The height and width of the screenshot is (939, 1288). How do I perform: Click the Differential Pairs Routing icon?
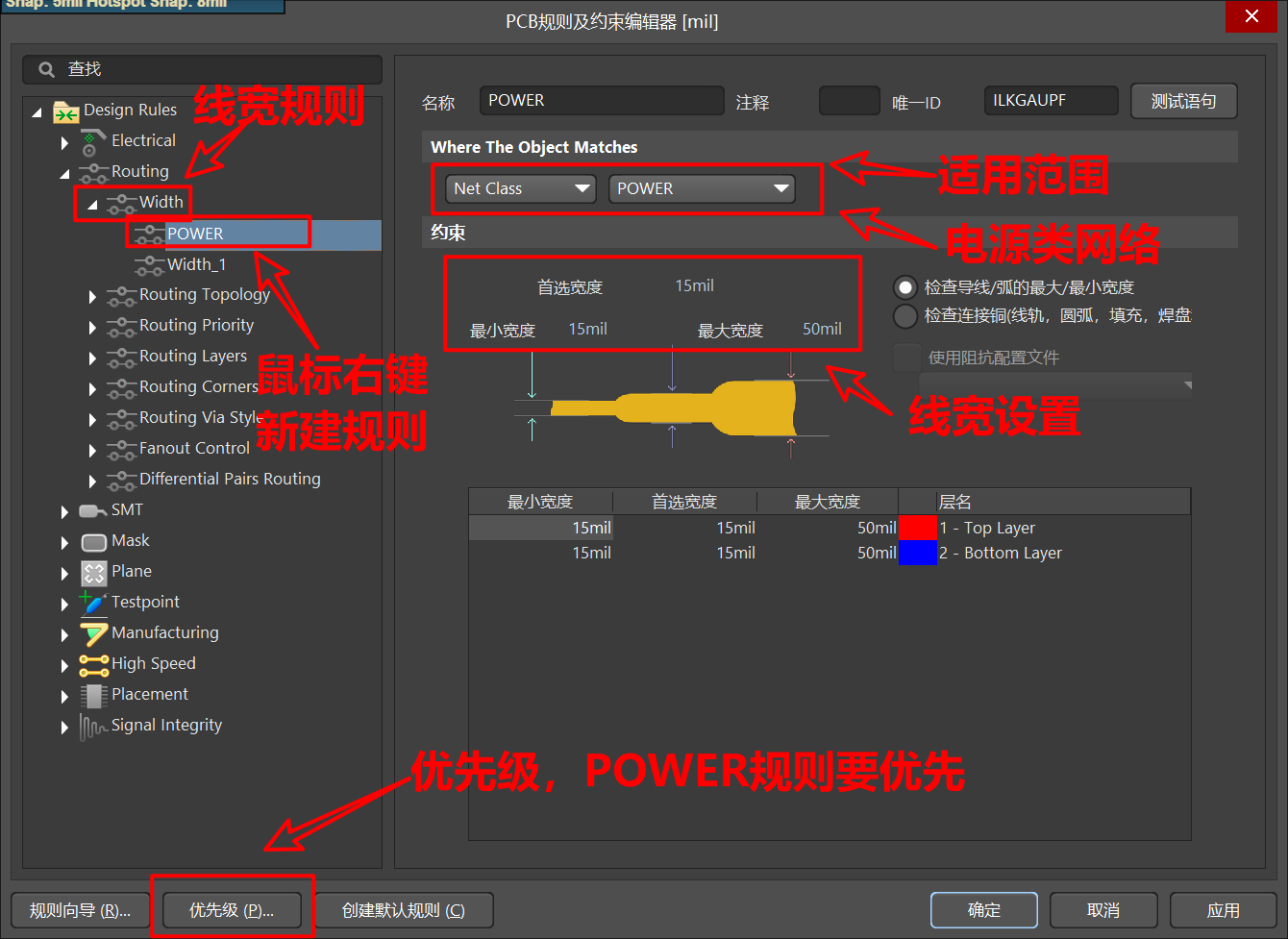[x=121, y=481]
